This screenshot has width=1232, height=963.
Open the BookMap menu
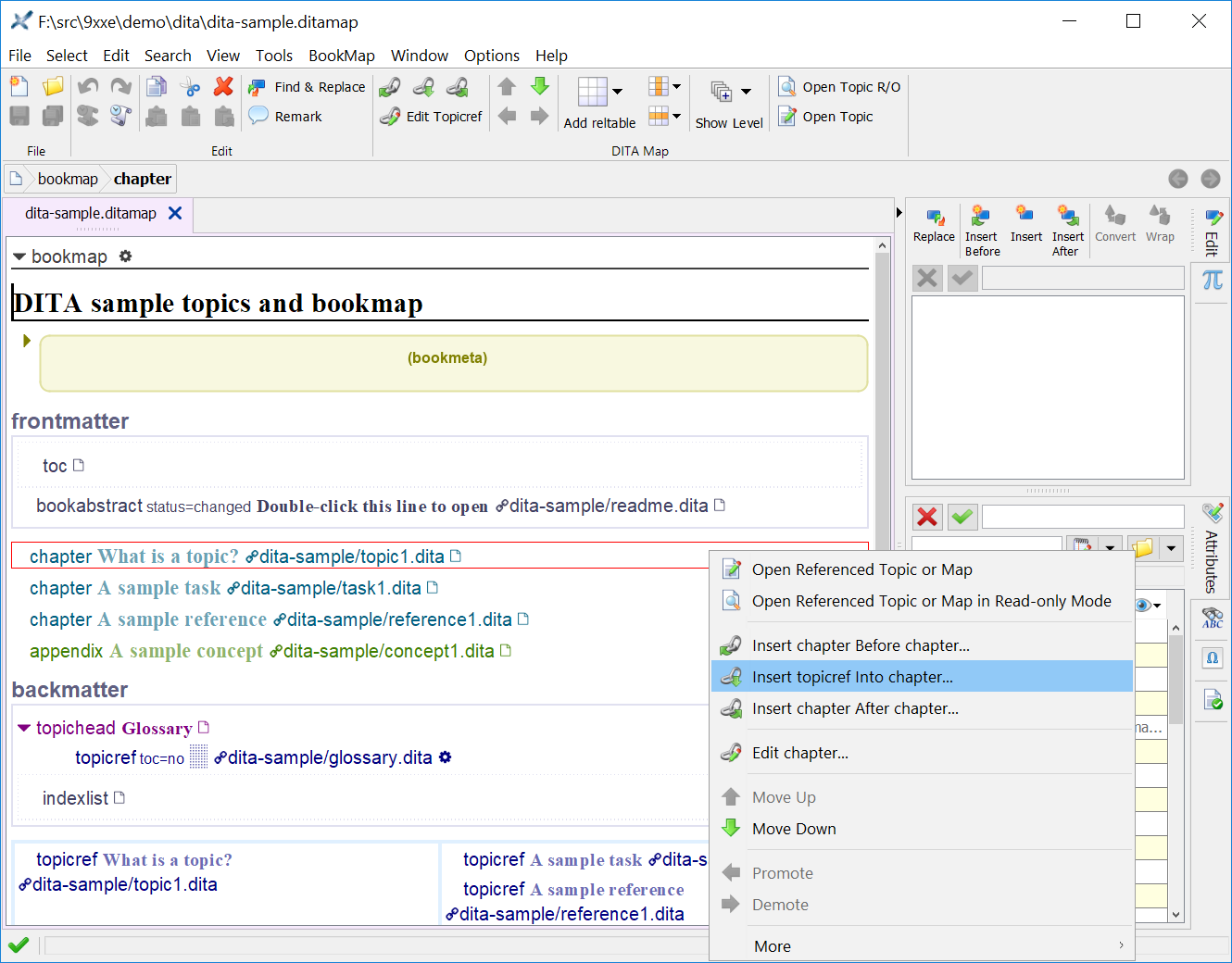(x=341, y=56)
